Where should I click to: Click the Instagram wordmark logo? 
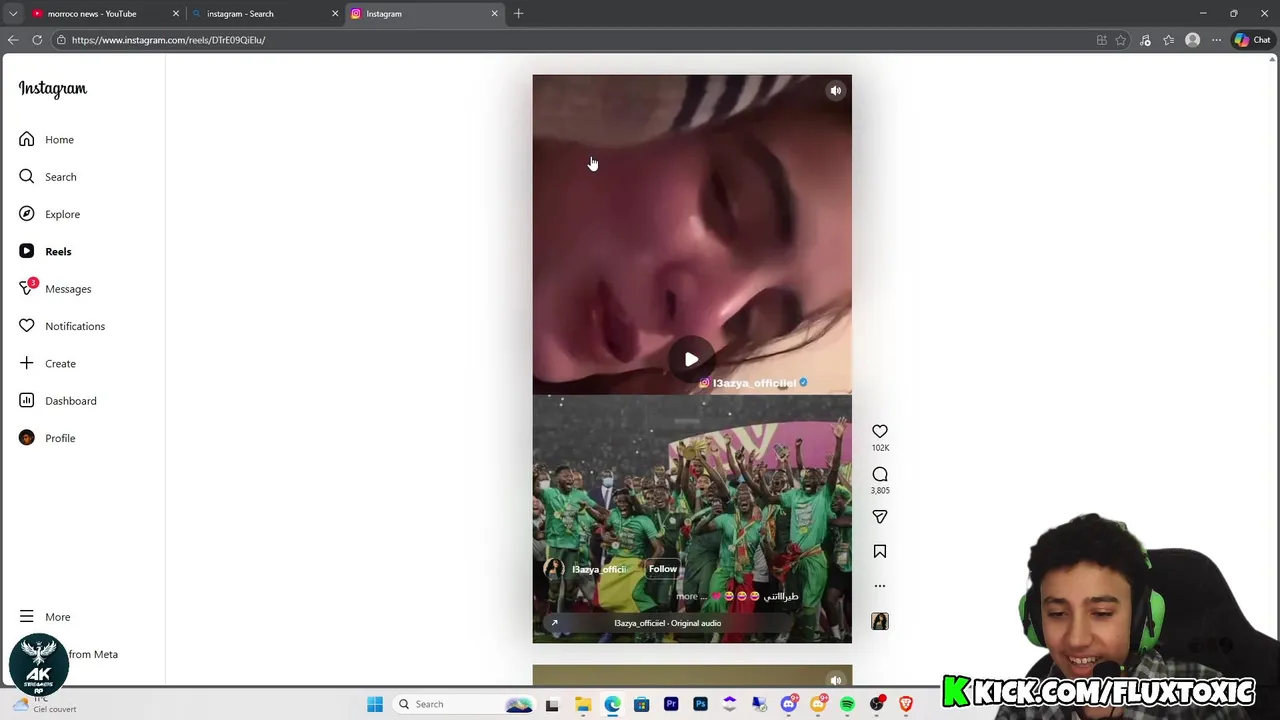[53, 89]
